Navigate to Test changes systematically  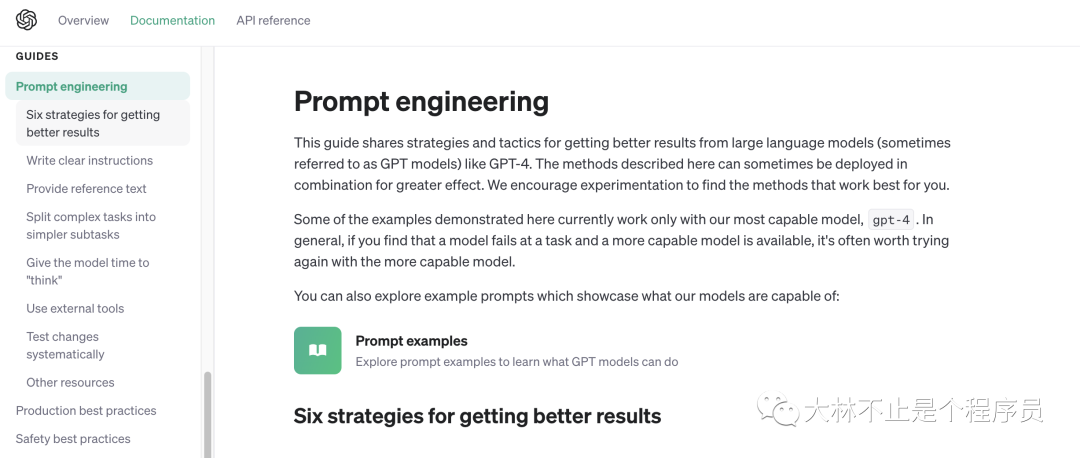65,345
